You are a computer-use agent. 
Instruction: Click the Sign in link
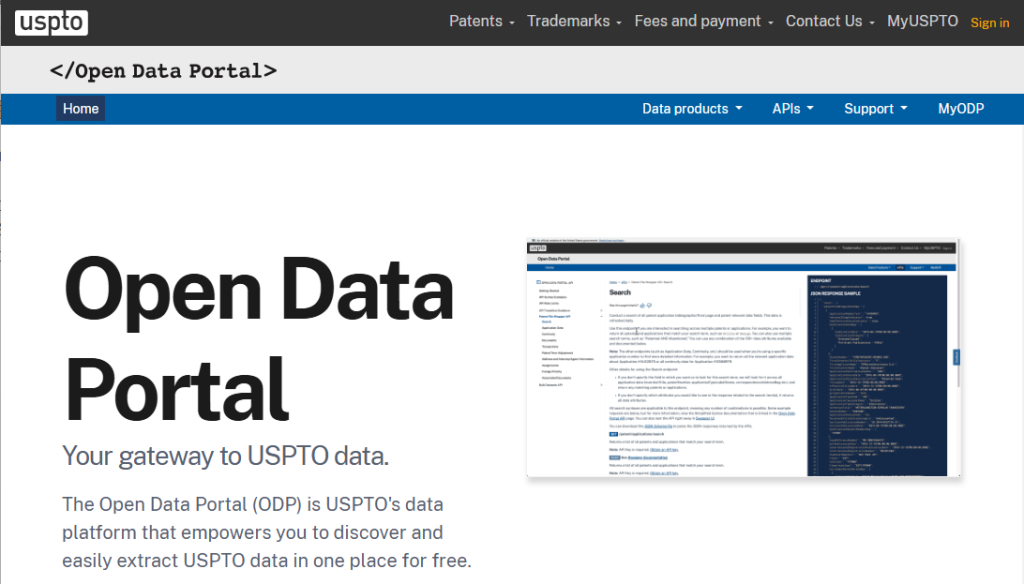(x=989, y=23)
